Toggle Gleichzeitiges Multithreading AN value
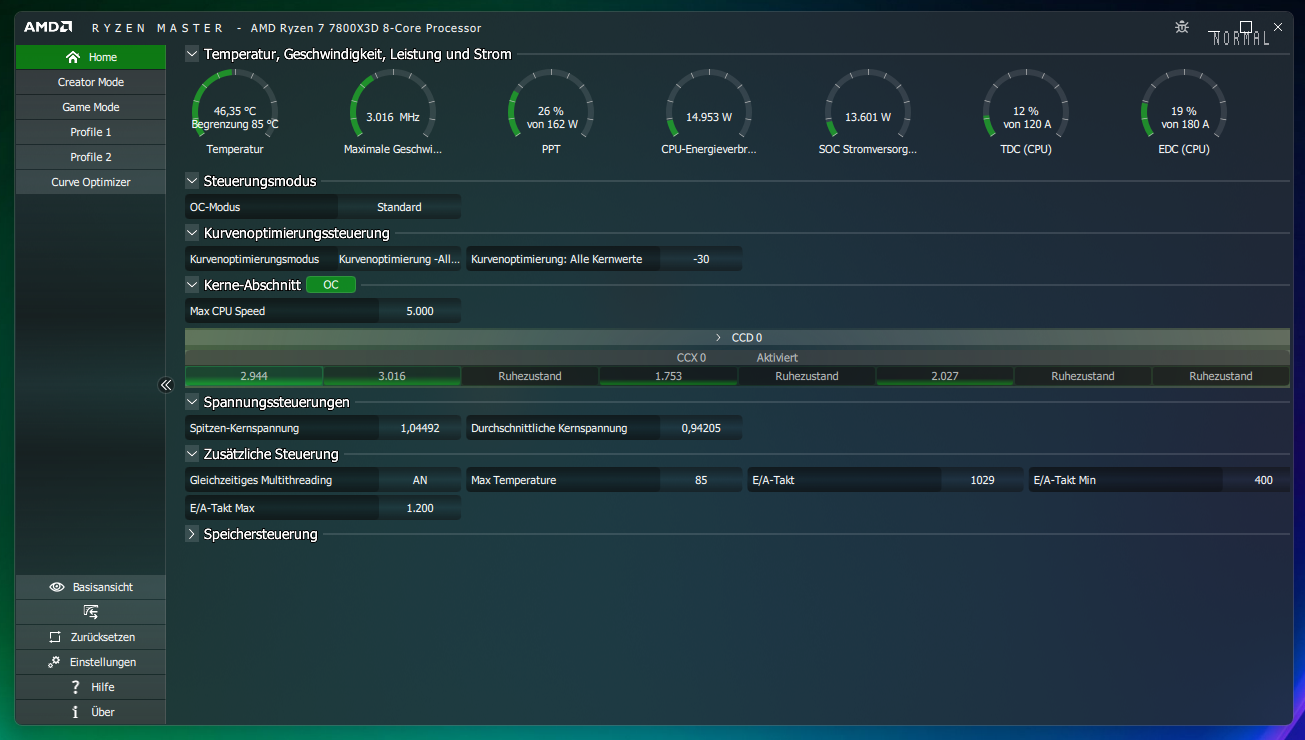Image resolution: width=1305 pixels, height=740 pixels. pos(420,480)
